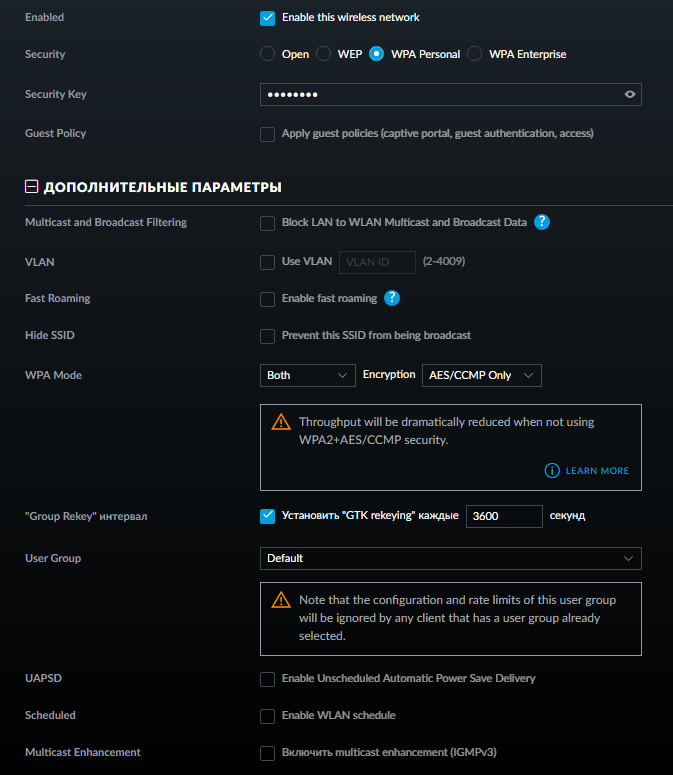
Task: Toggle the GTK rekeying checkbox
Action: (267, 517)
